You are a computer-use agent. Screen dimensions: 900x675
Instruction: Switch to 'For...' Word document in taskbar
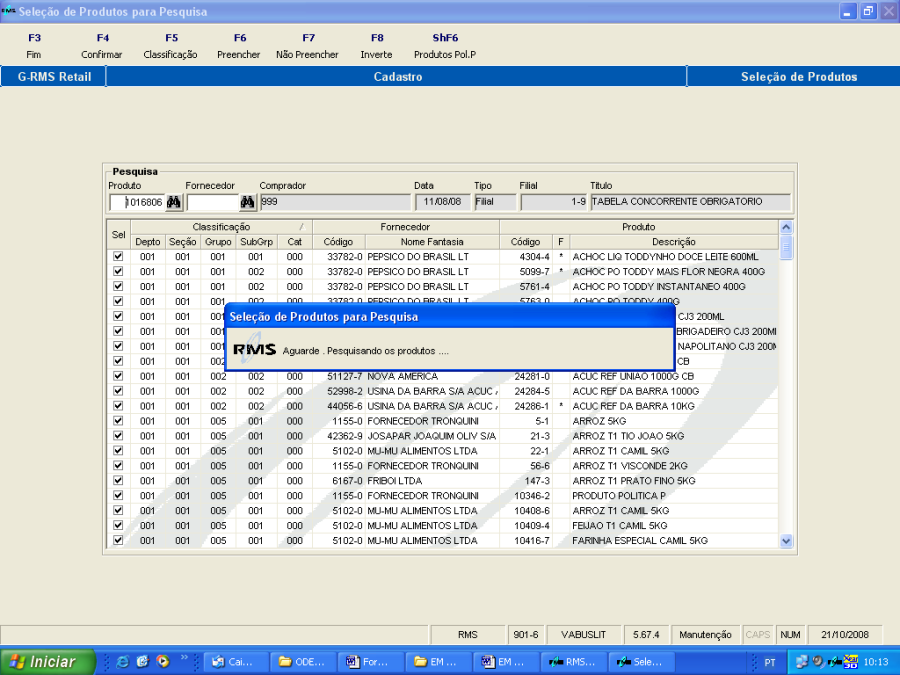pyautogui.click(x=369, y=662)
